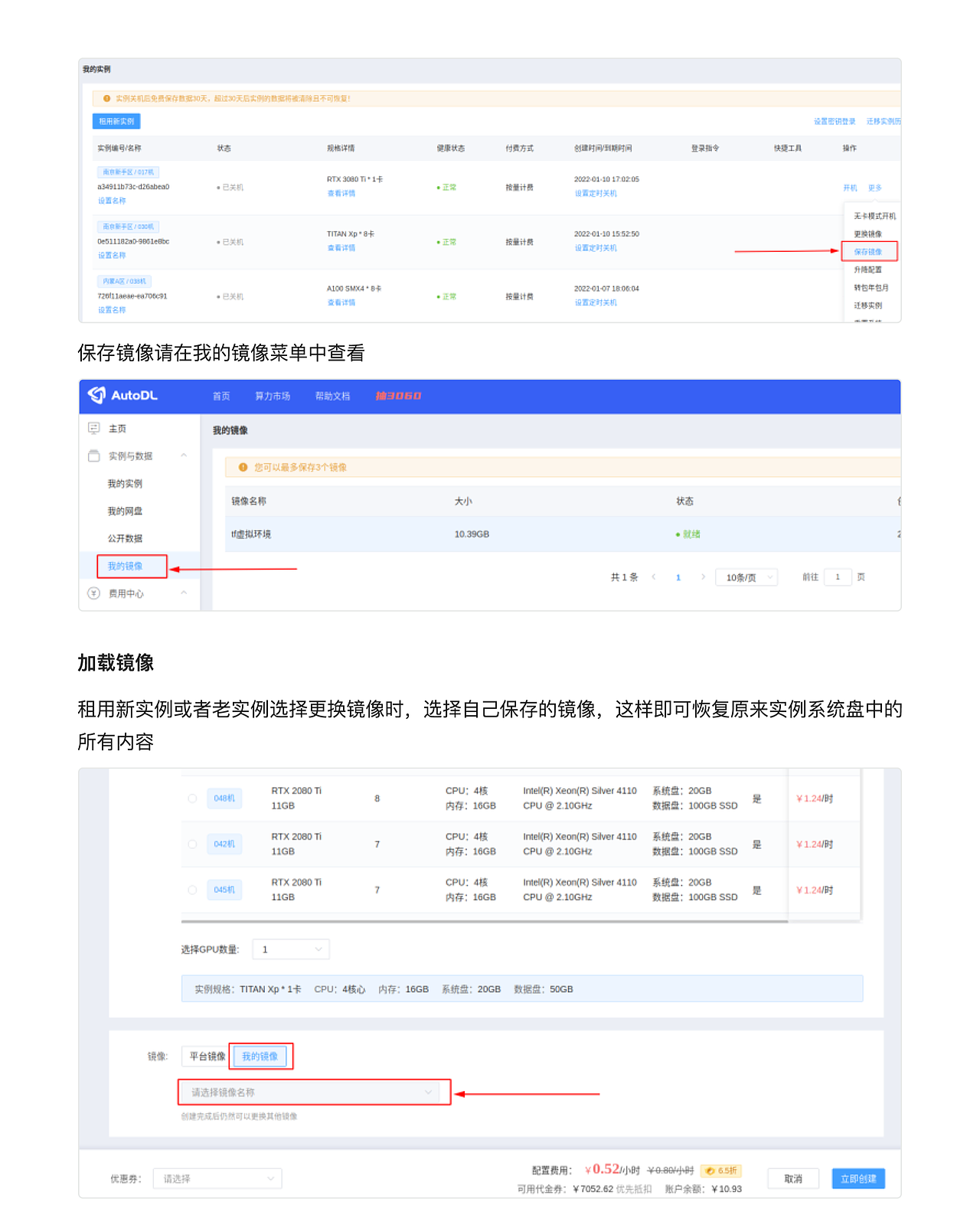The width and height of the screenshot is (980, 1215).
Task: Click the 实例与数据 folder icon
Action: 94,456
